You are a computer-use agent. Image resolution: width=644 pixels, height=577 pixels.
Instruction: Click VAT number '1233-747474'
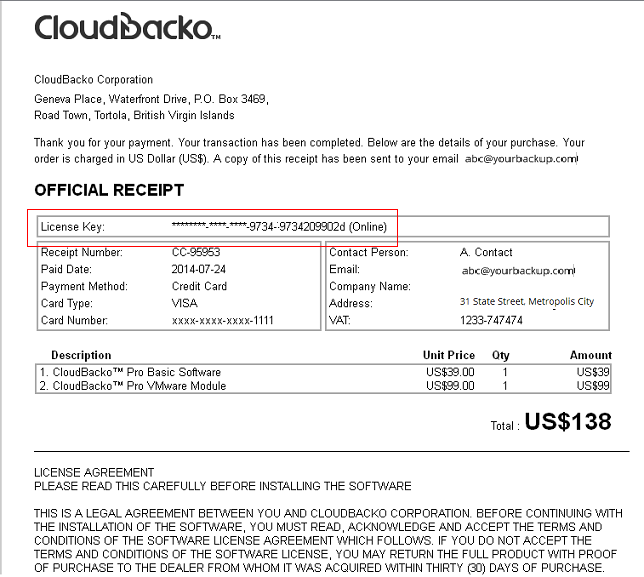point(491,320)
